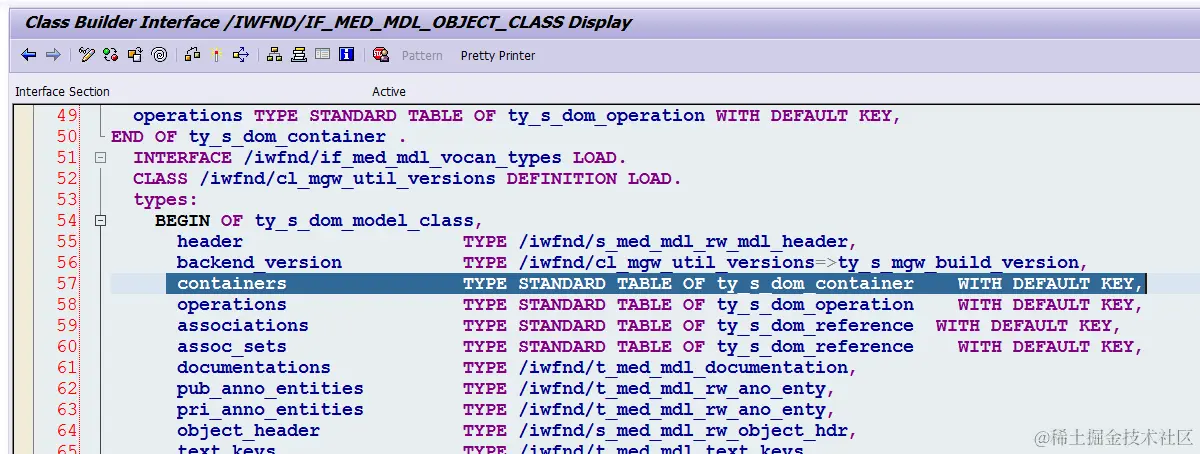1200x454 pixels.
Task: Click the 'associations' field name
Action: pos(243,325)
